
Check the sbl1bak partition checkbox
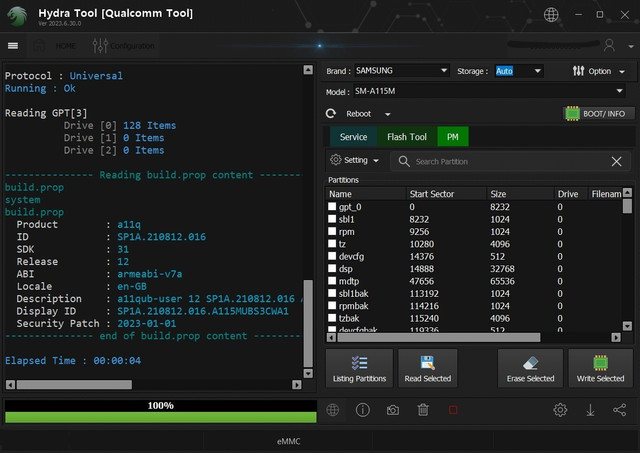(x=332, y=293)
